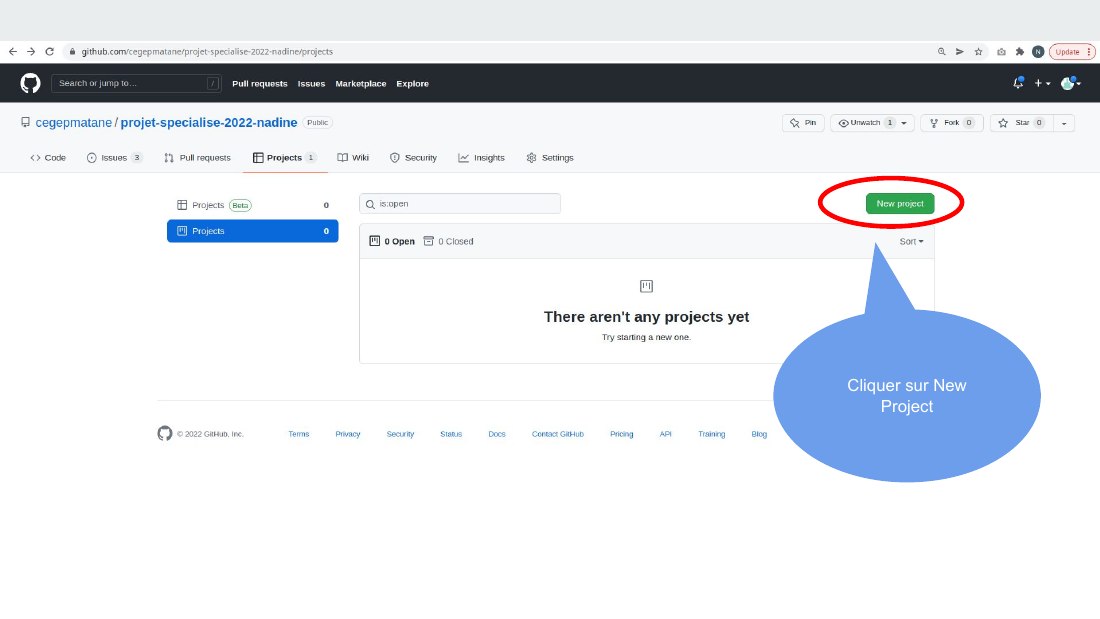Open the Privacy footer link

coord(347,434)
